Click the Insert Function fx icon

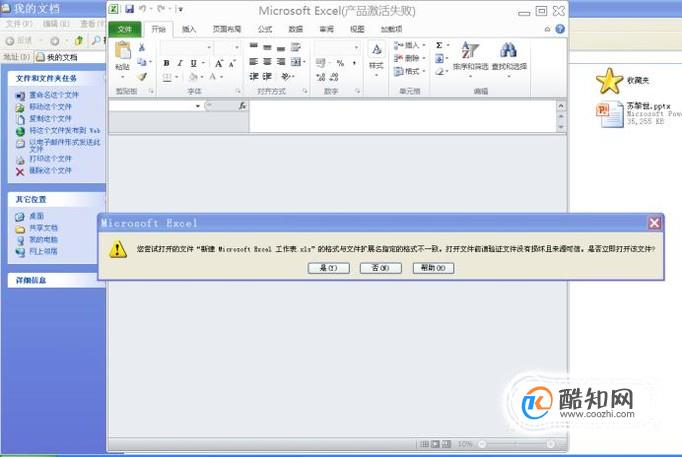click(242, 106)
